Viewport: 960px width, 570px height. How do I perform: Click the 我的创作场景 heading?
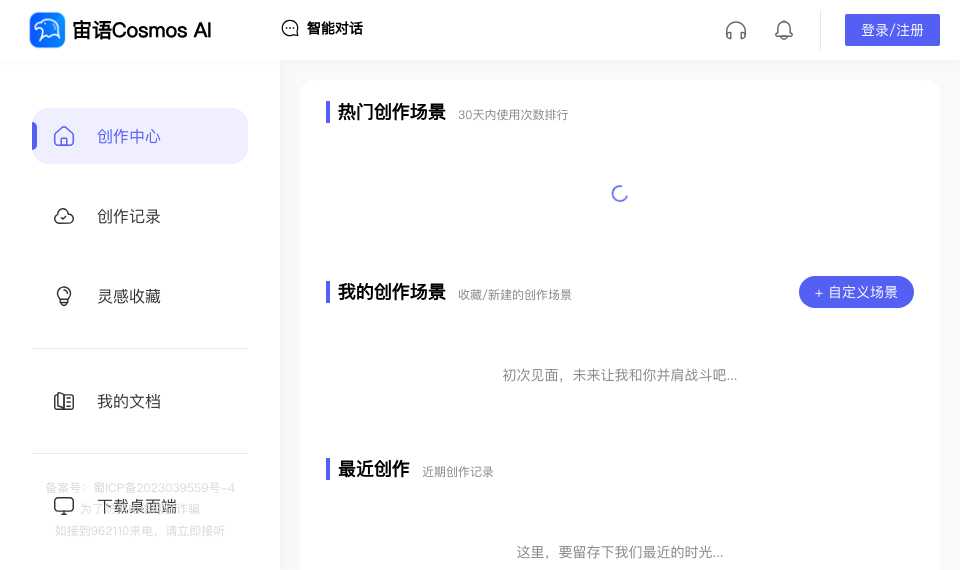[x=392, y=292]
